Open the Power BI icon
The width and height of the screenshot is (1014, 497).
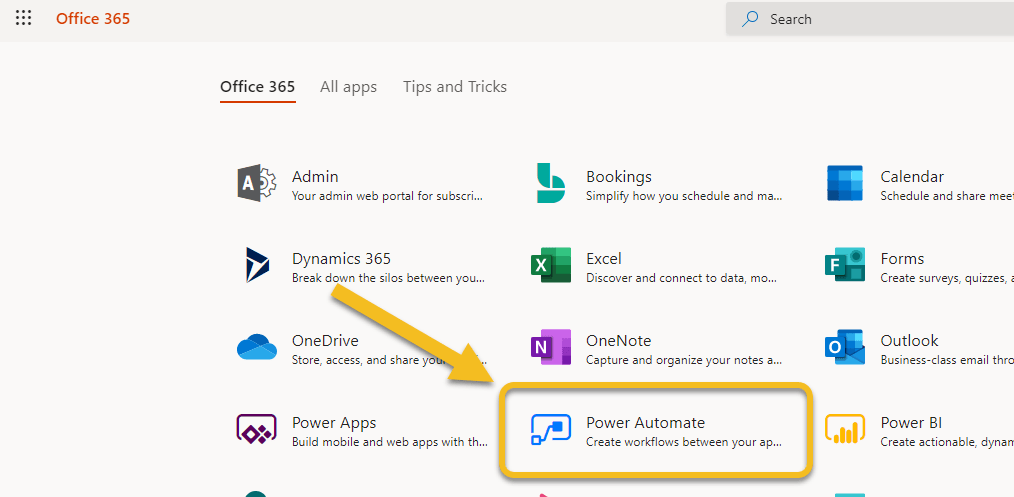845,429
